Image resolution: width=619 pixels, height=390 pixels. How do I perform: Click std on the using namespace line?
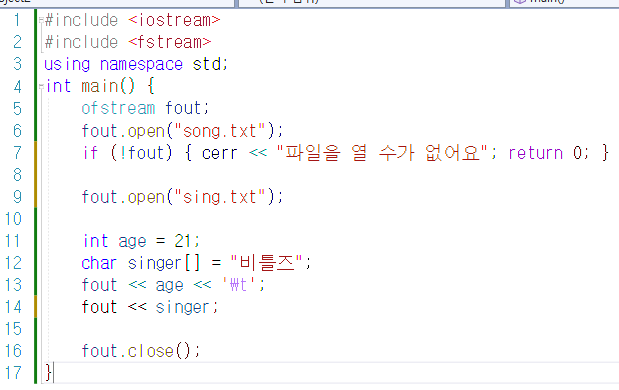pyautogui.click(x=206, y=64)
